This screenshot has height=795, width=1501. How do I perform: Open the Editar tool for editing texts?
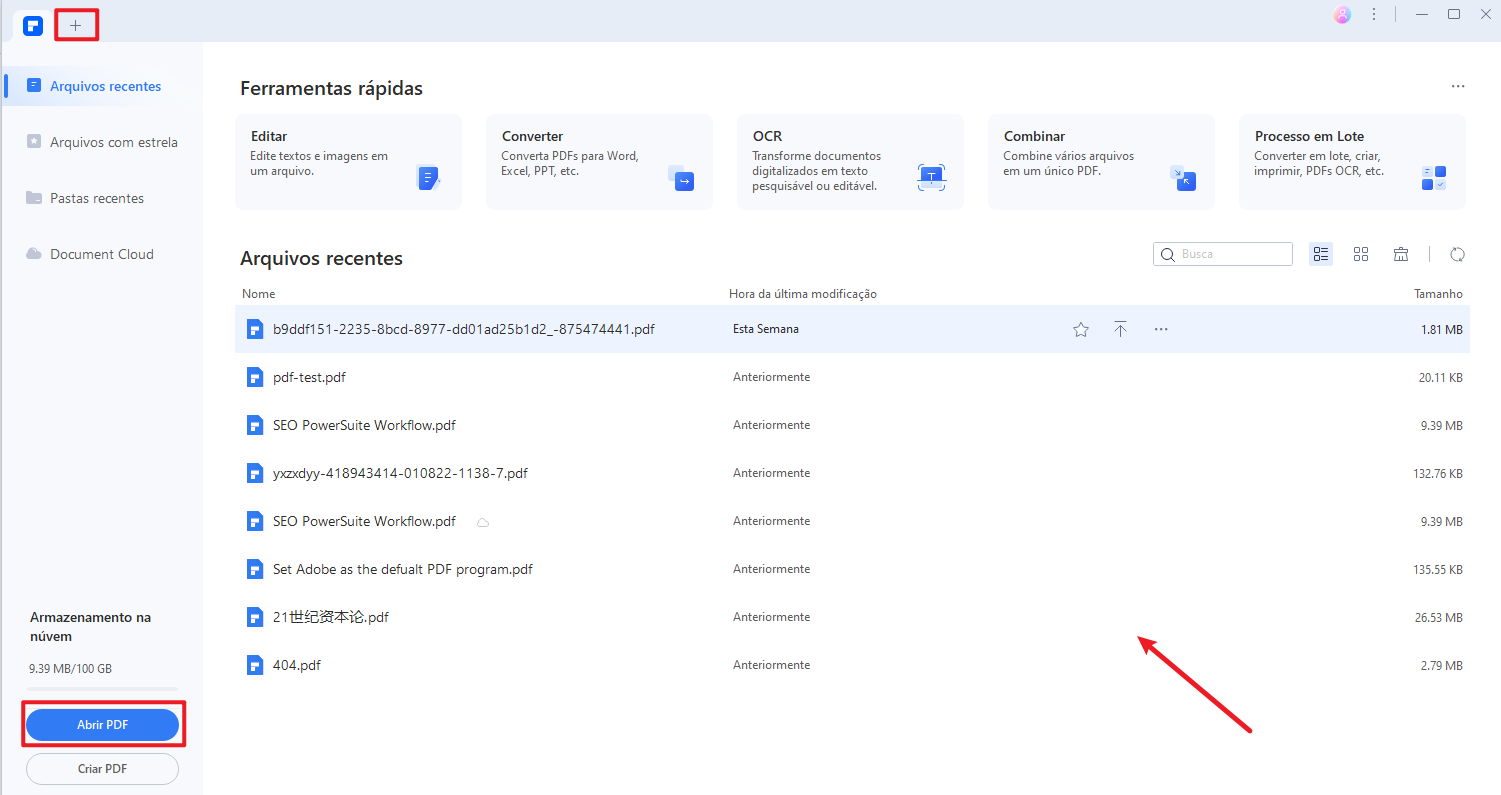coord(347,161)
